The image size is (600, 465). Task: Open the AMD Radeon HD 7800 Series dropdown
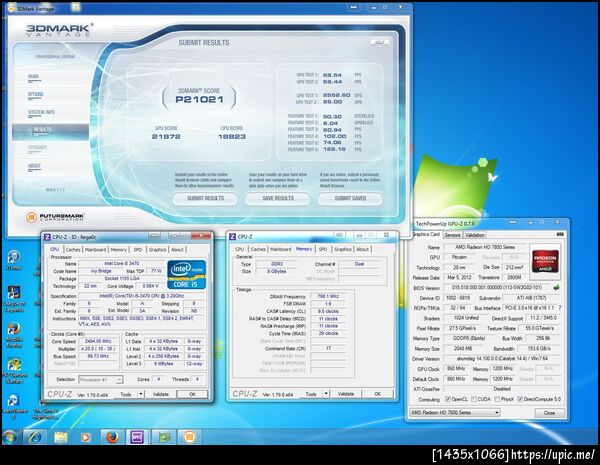[455, 413]
